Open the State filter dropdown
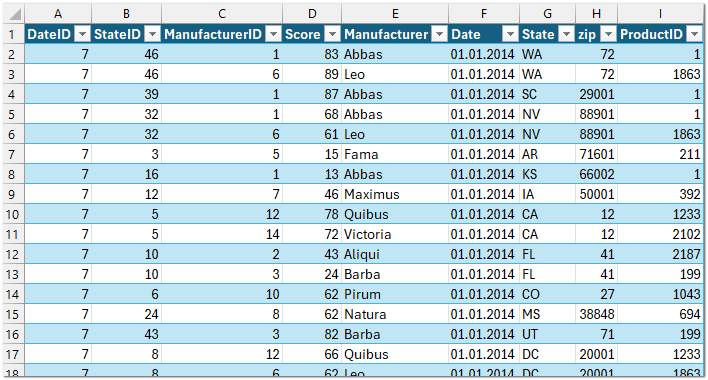Viewport: 708px width, 380px height. click(x=566, y=34)
